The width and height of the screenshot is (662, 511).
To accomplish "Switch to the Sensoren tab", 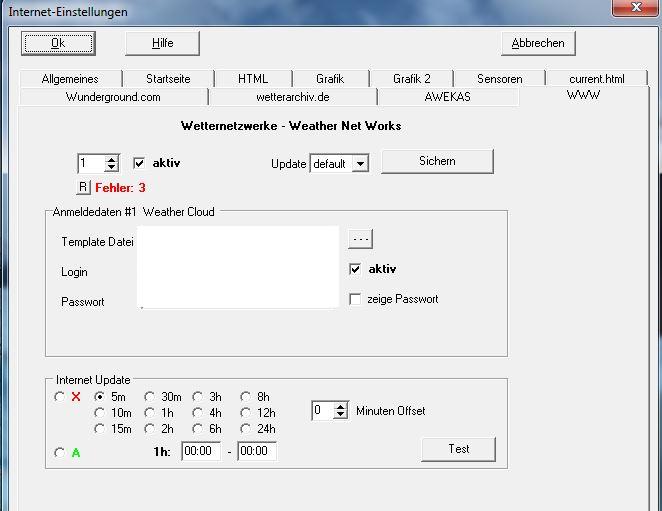I will [x=499, y=78].
